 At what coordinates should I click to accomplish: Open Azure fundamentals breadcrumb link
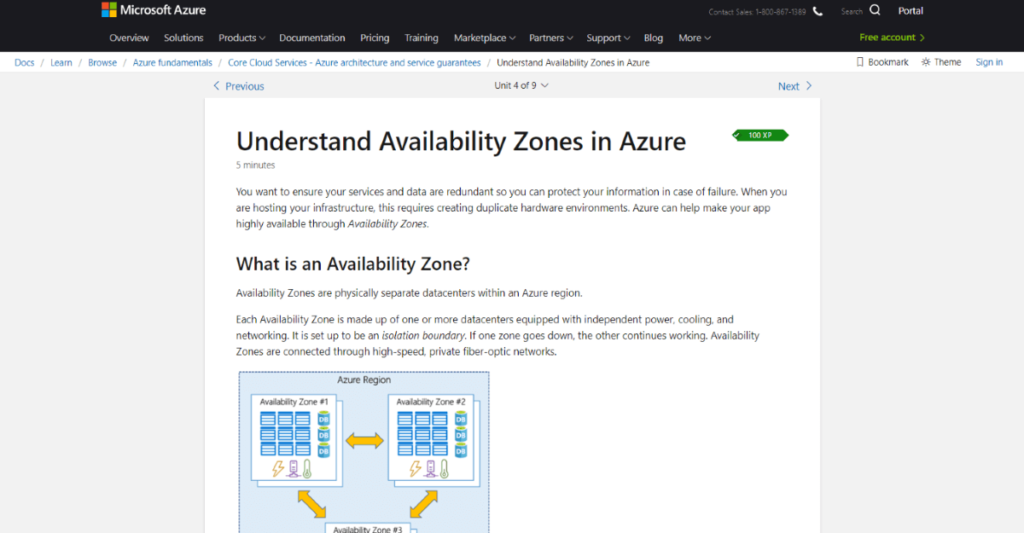(x=172, y=63)
